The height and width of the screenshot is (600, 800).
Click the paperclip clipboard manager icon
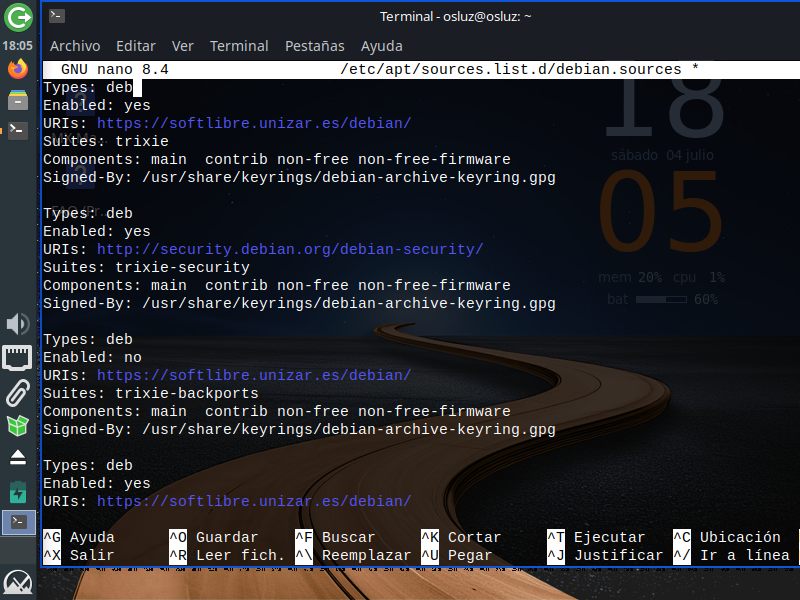[18, 392]
